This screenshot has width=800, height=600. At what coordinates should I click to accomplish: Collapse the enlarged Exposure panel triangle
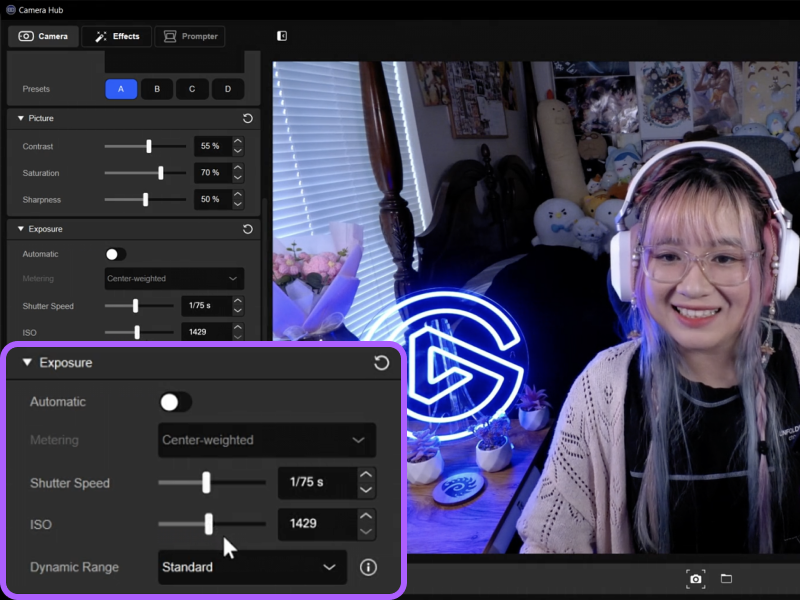click(x=27, y=362)
